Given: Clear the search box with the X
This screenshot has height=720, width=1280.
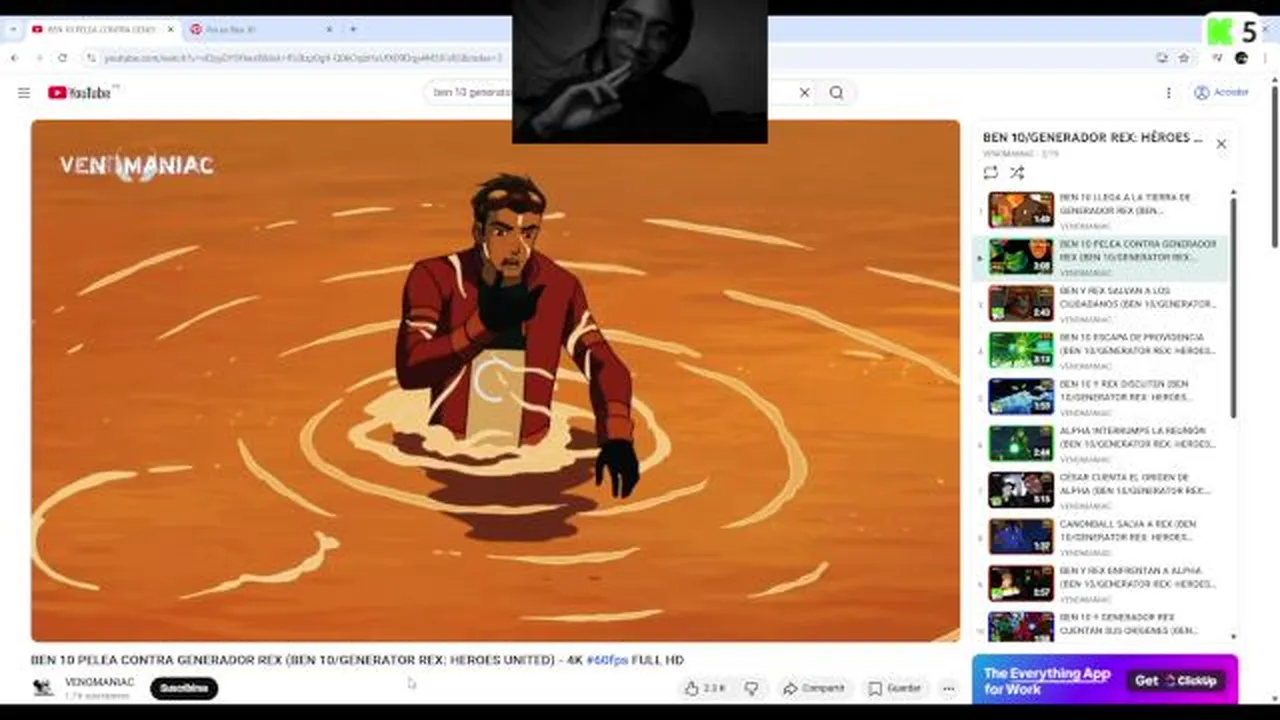Looking at the screenshot, I should tap(804, 93).
